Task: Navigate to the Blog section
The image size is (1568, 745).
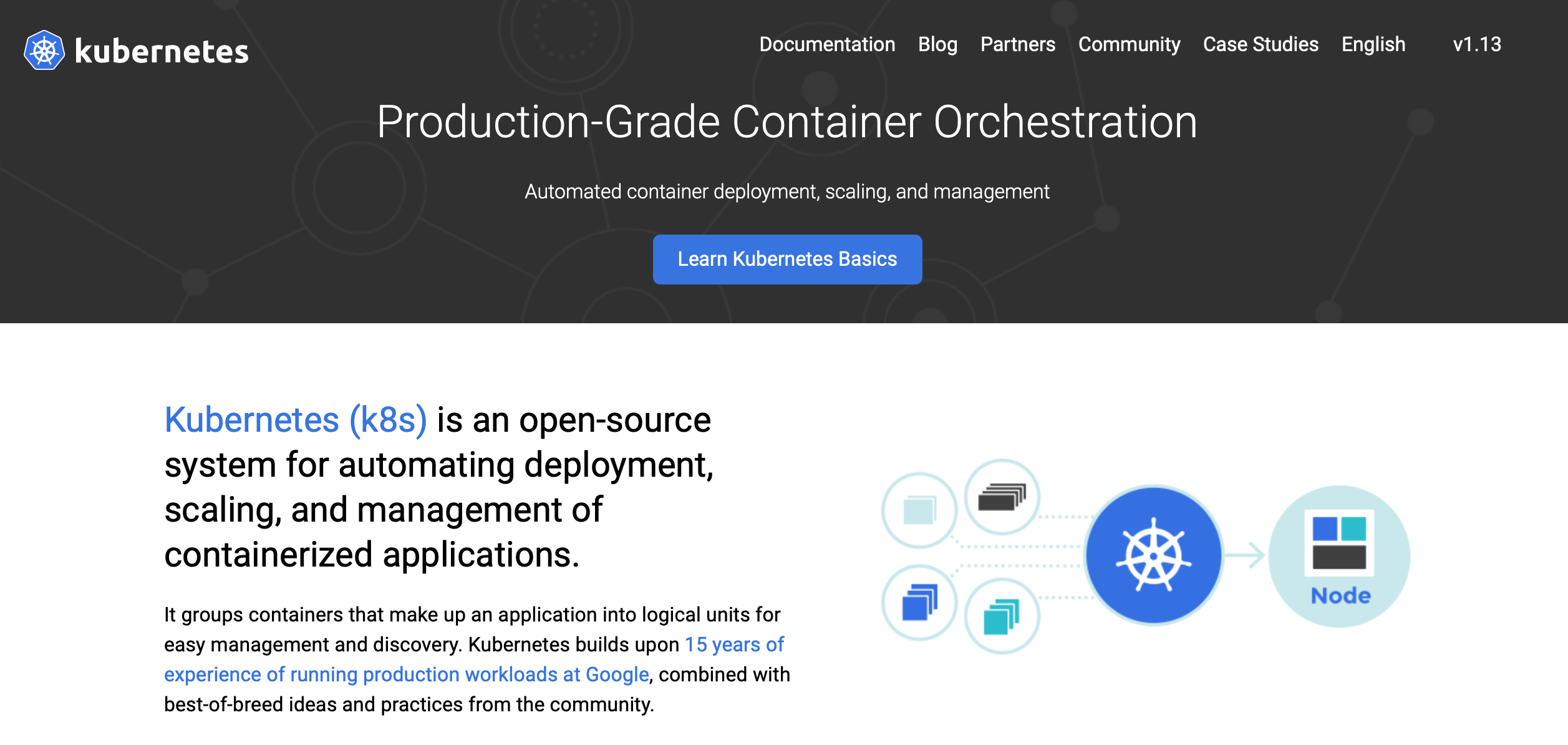Action: click(937, 44)
